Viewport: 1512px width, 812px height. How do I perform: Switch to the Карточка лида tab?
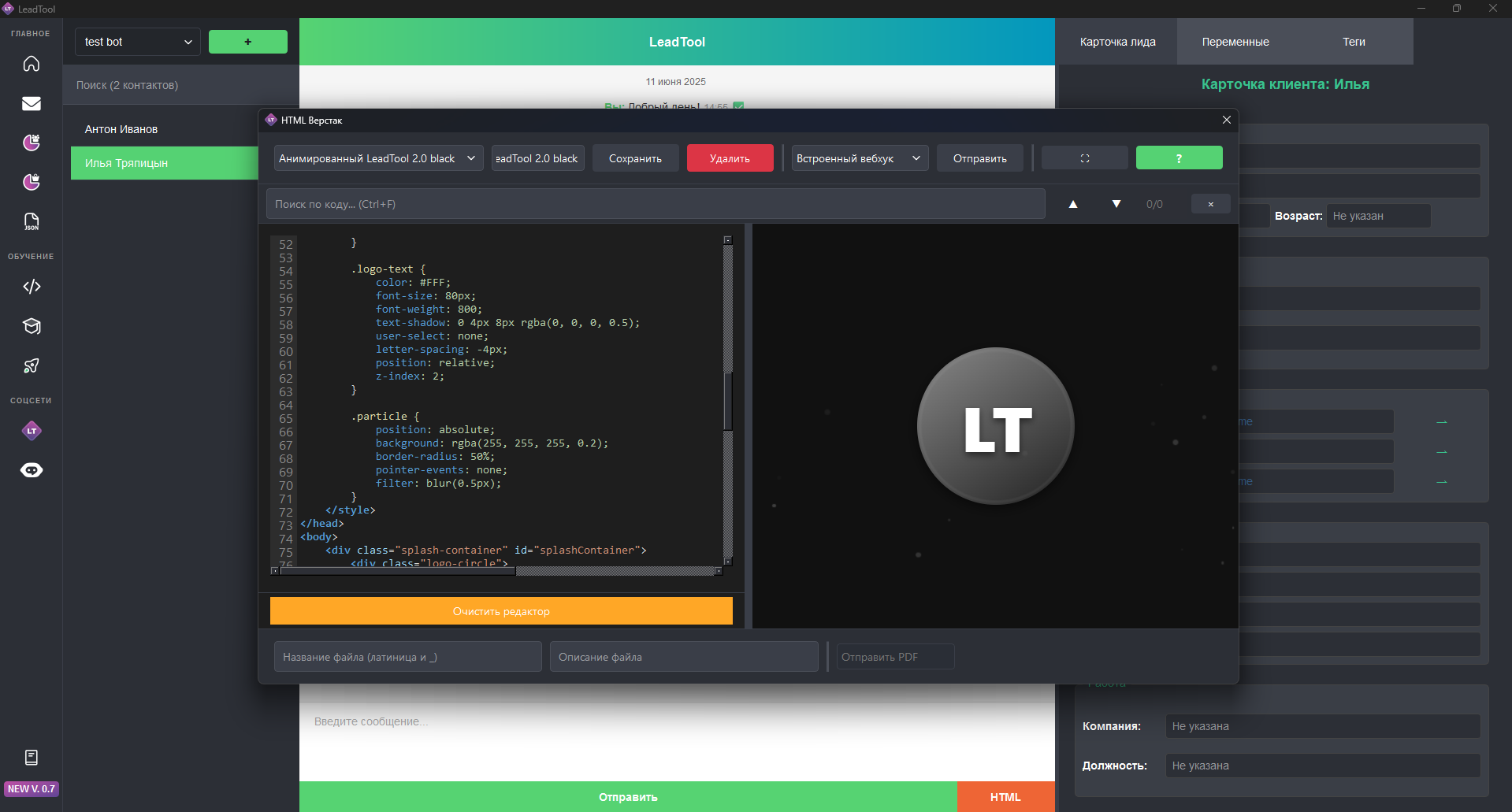pos(1117,42)
